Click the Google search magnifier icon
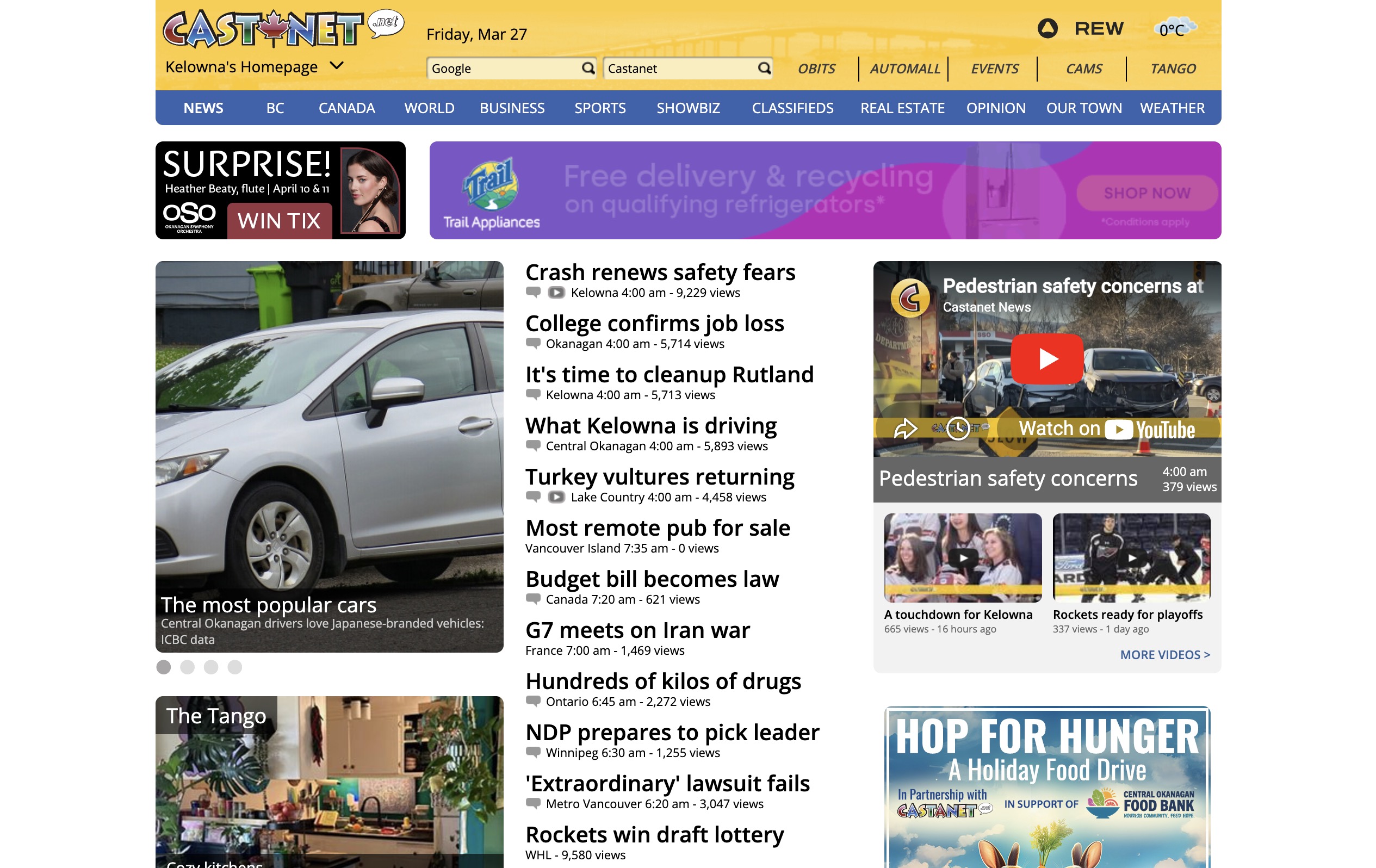The height and width of the screenshot is (868, 1376). coord(587,69)
